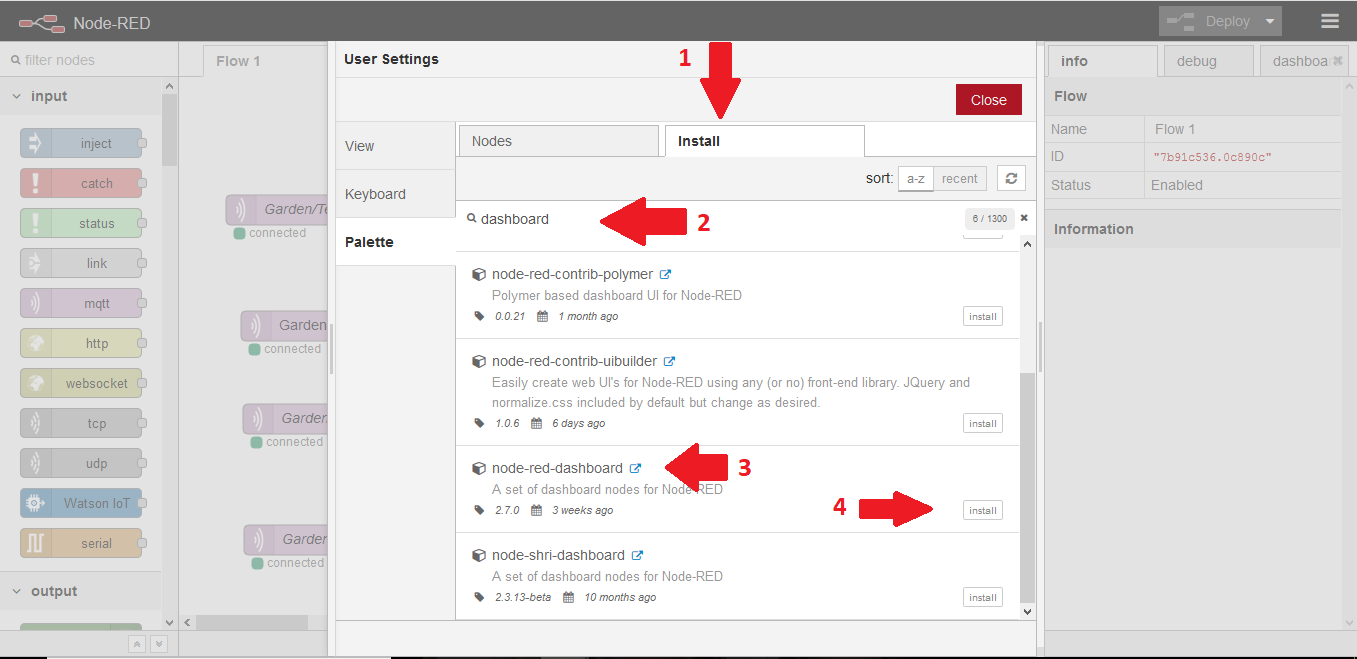The width and height of the screenshot is (1357, 659).
Task: Open node-red-contrib-uibuilder external link
Action: pyautogui.click(x=669, y=361)
